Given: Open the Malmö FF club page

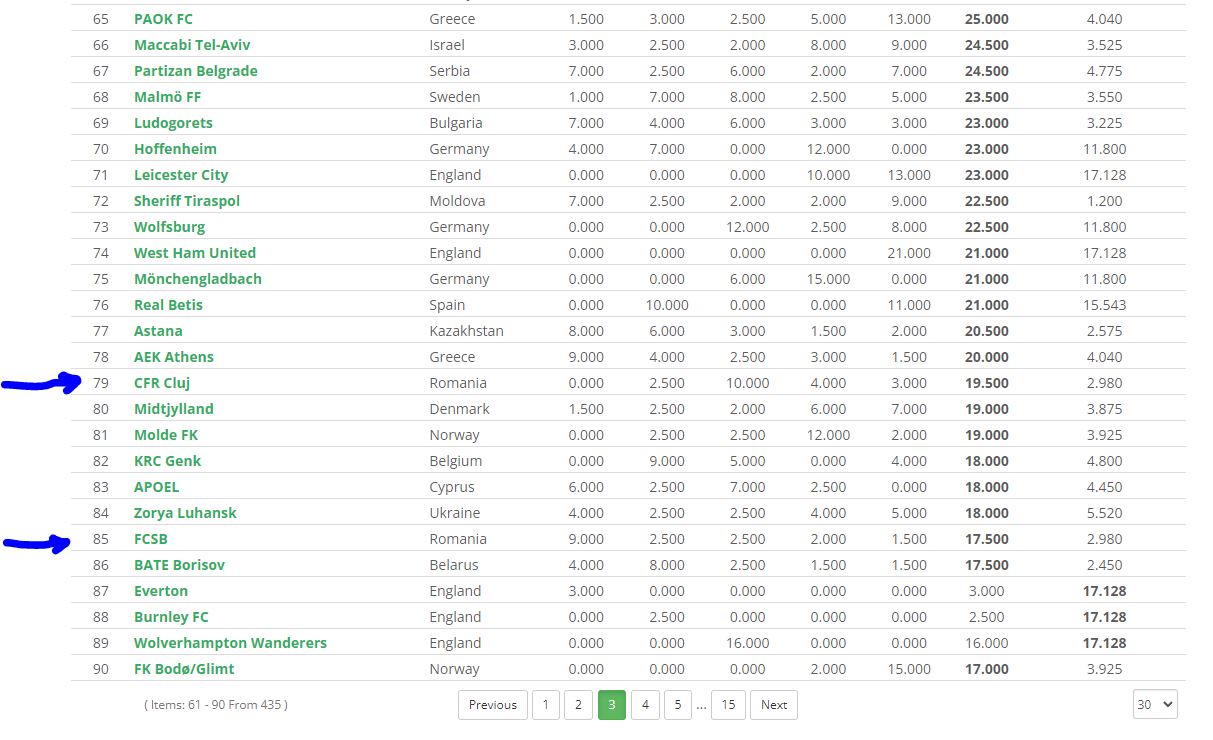Looking at the screenshot, I should click(167, 97).
